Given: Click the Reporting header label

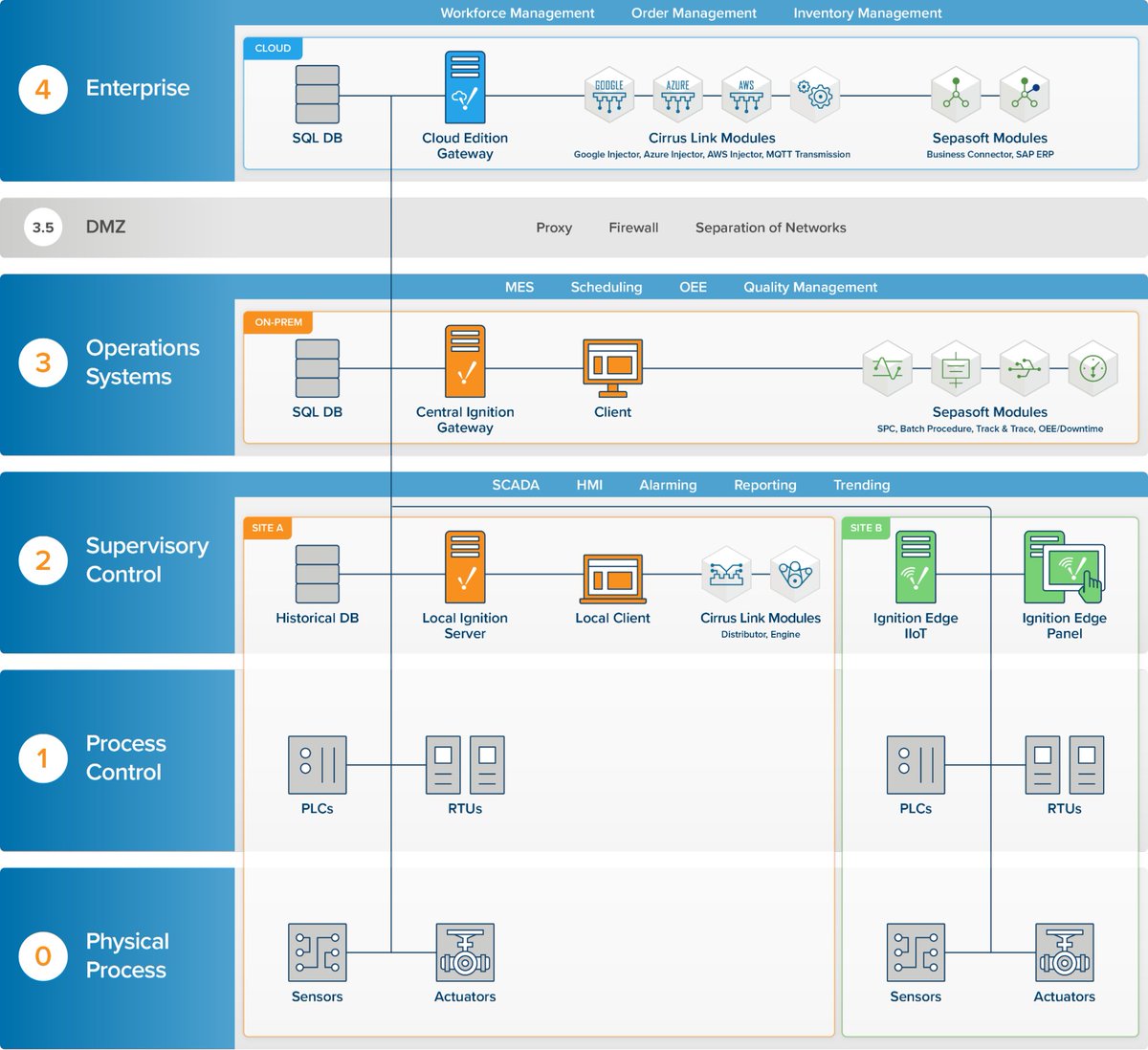Looking at the screenshot, I should tap(765, 485).
